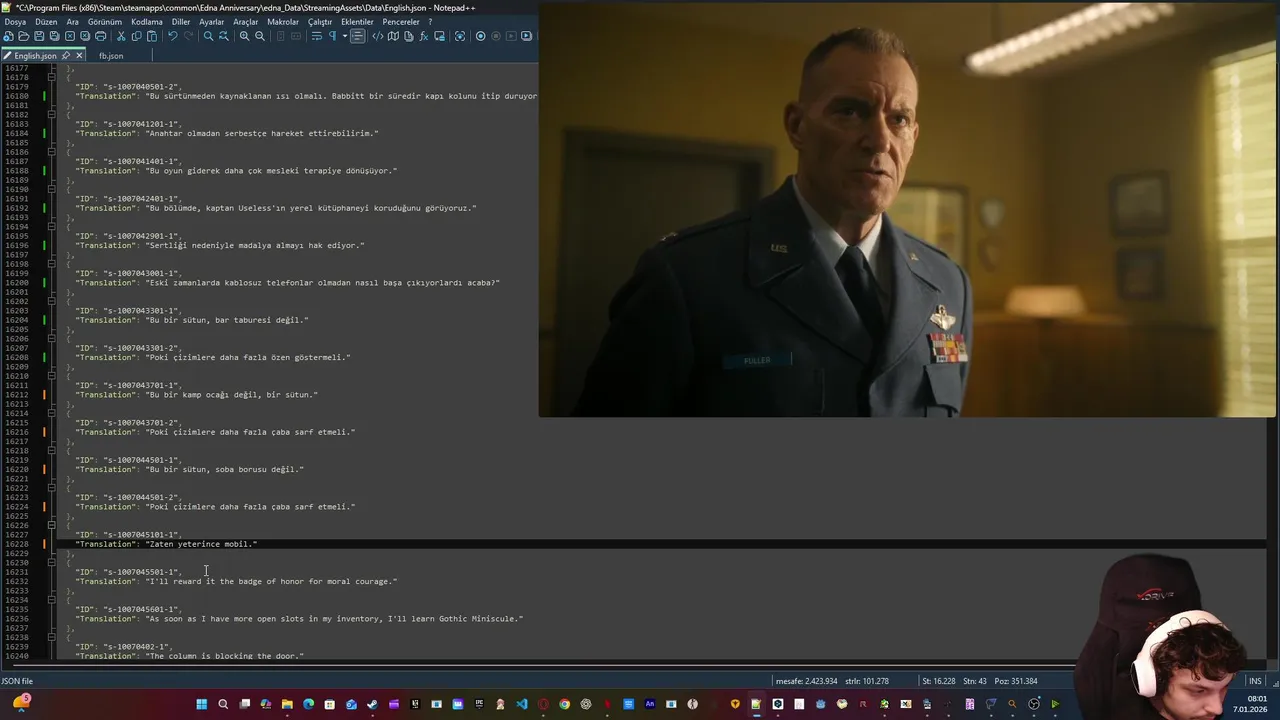This screenshot has height=720, width=1280.
Task: Cut selection with the scissors icon
Action: [121, 36]
